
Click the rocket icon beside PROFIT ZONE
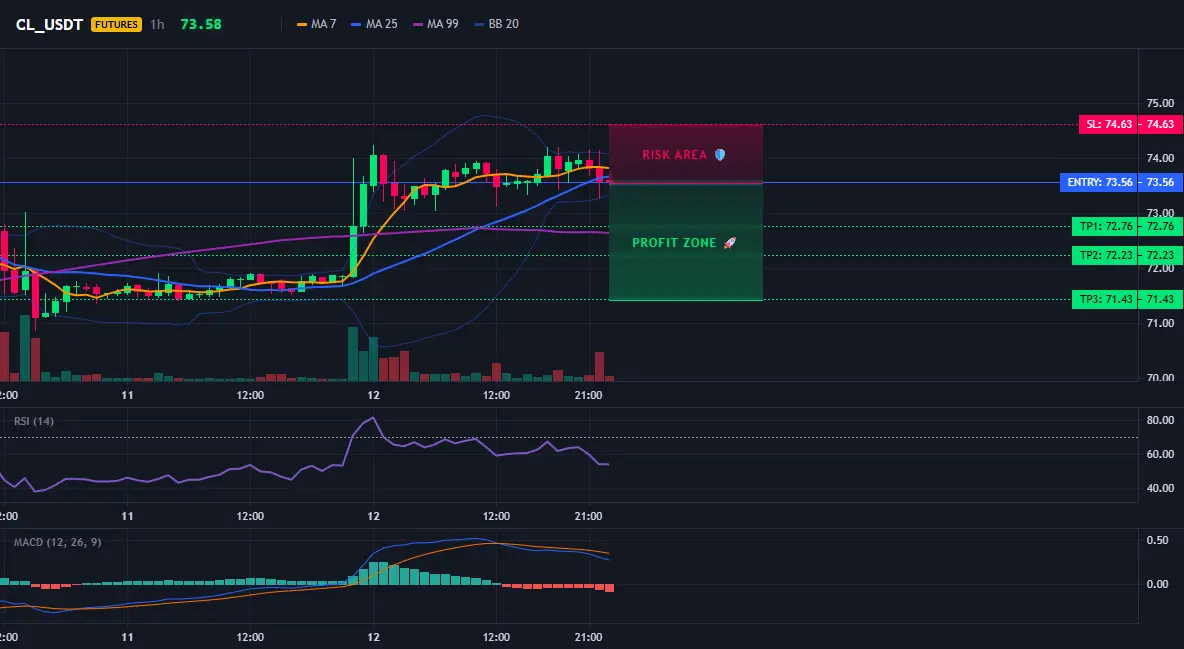[729, 243]
